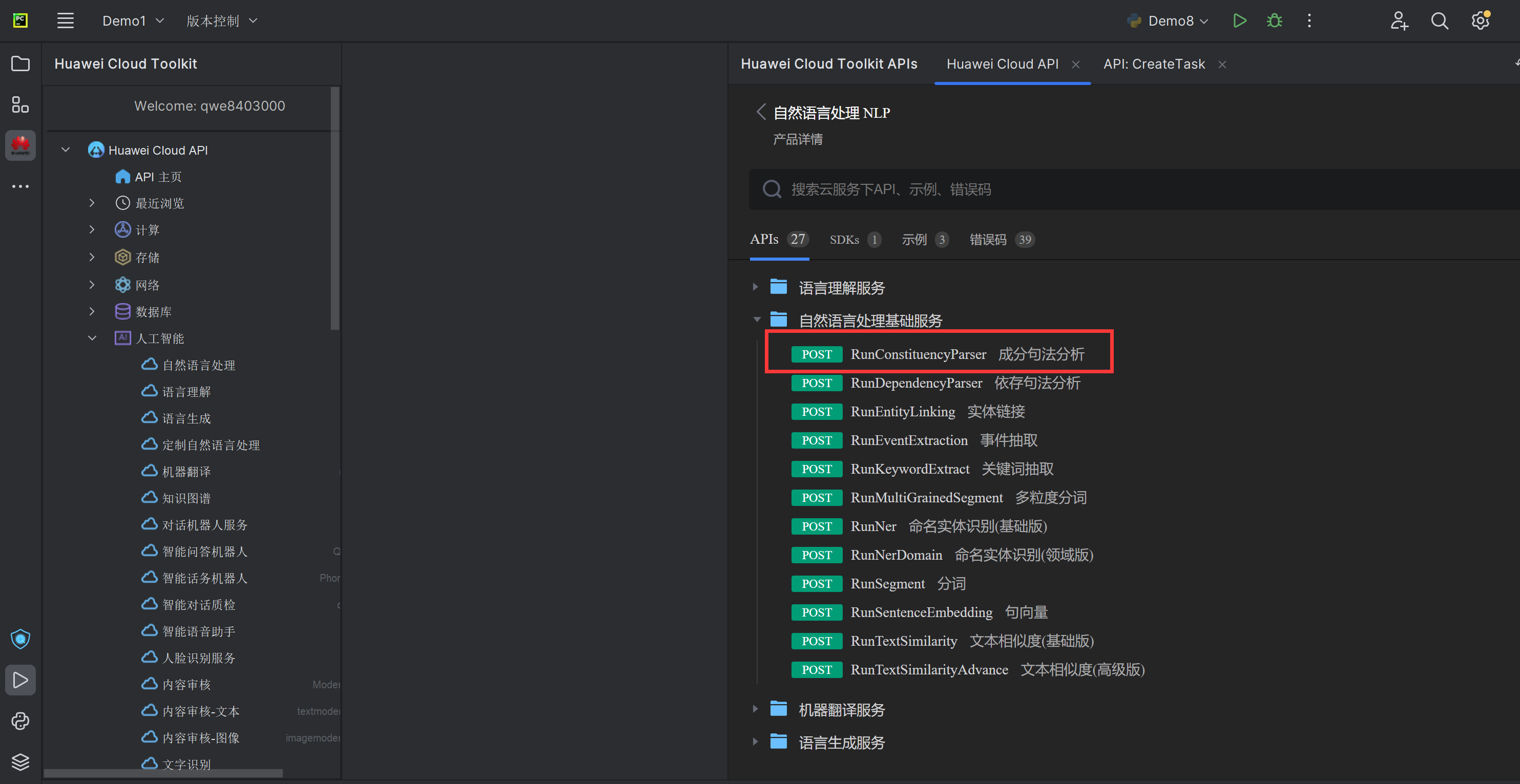
Task: Click the Search Everywhere magnifier icon
Action: click(1439, 21)
